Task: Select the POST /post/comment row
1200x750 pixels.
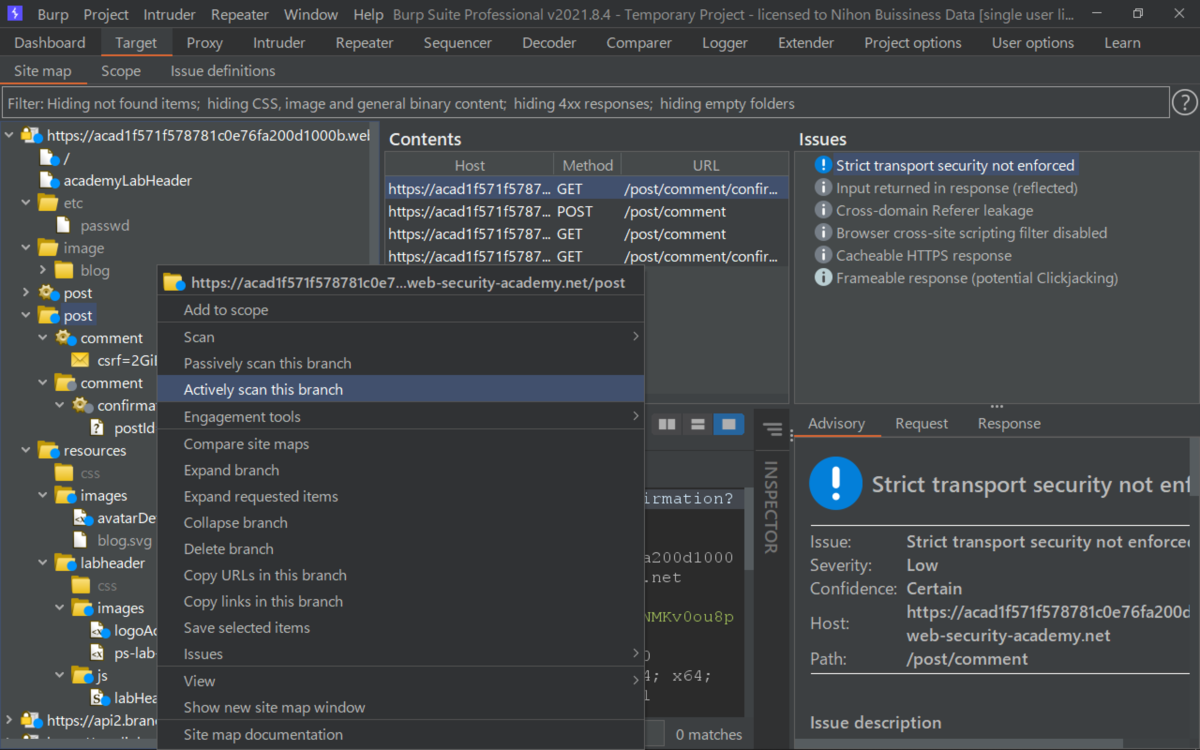Action: pos(587,211)
